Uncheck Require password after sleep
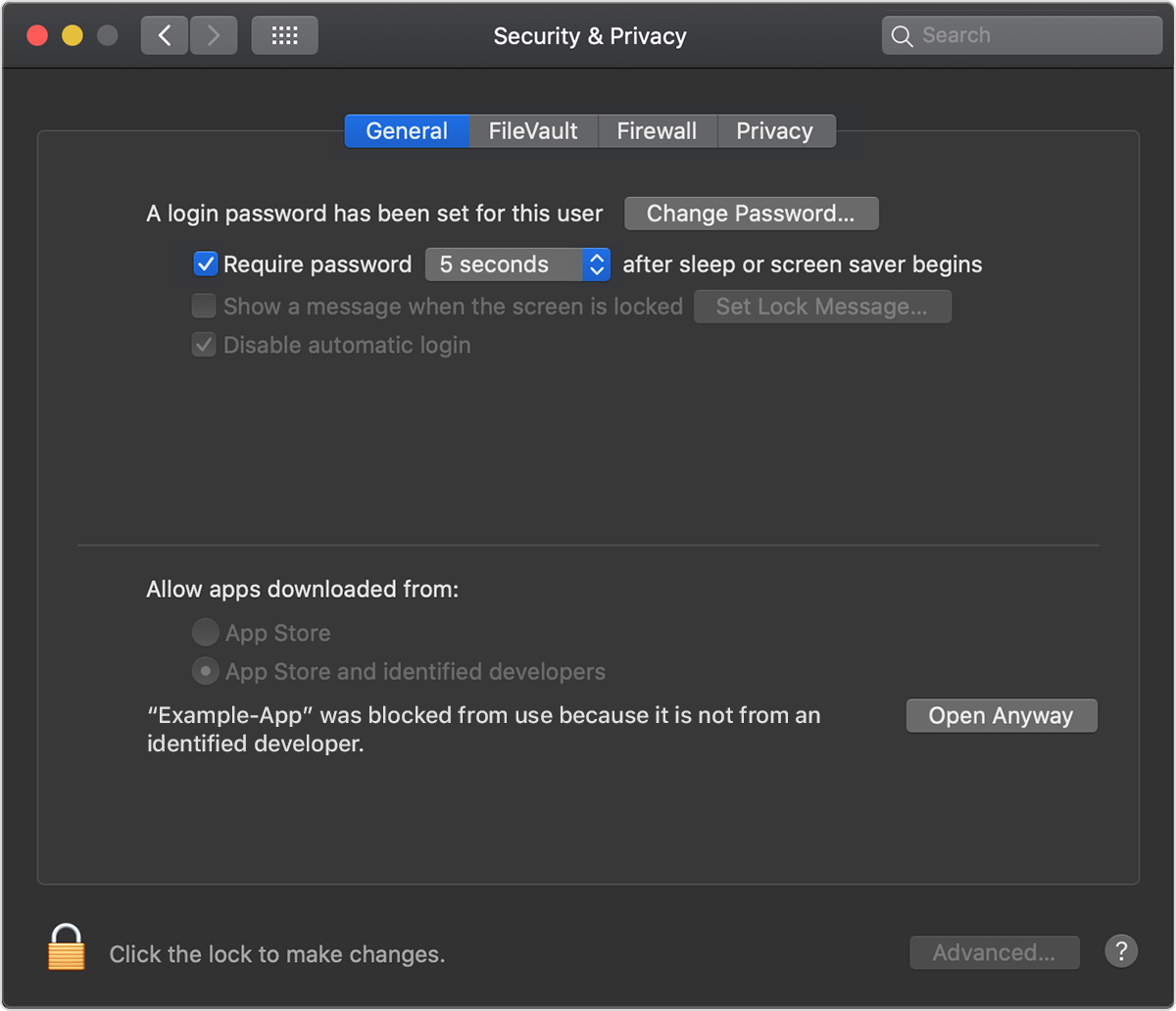 point(205,264)
